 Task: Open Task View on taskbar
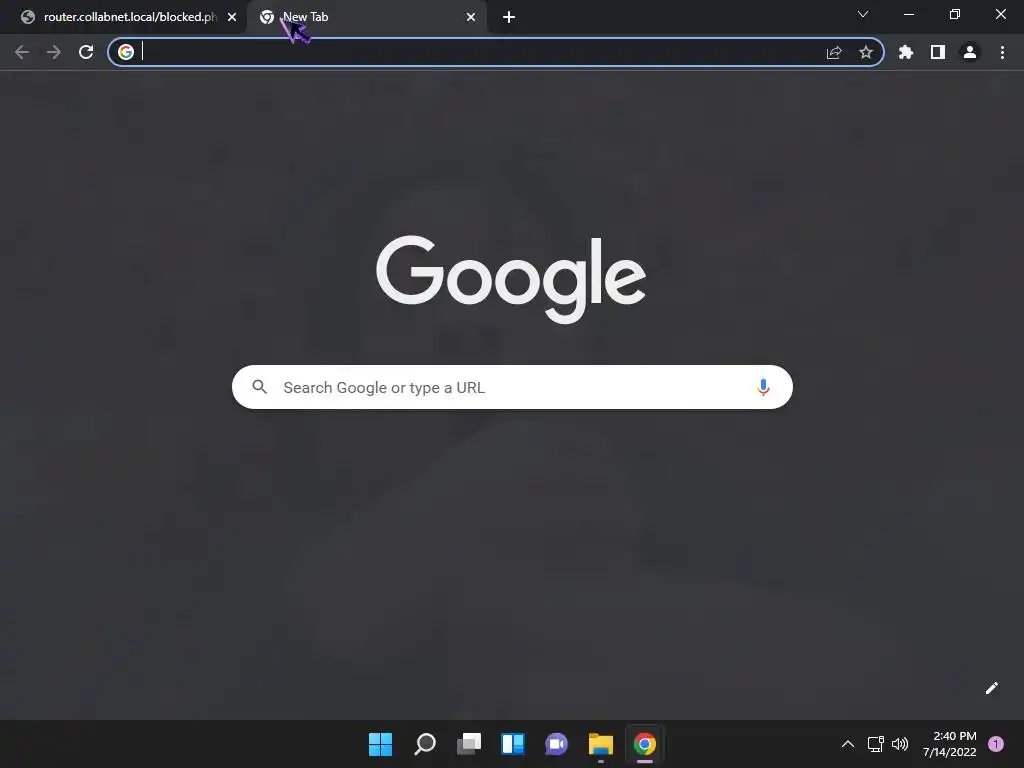pos(469,744)
